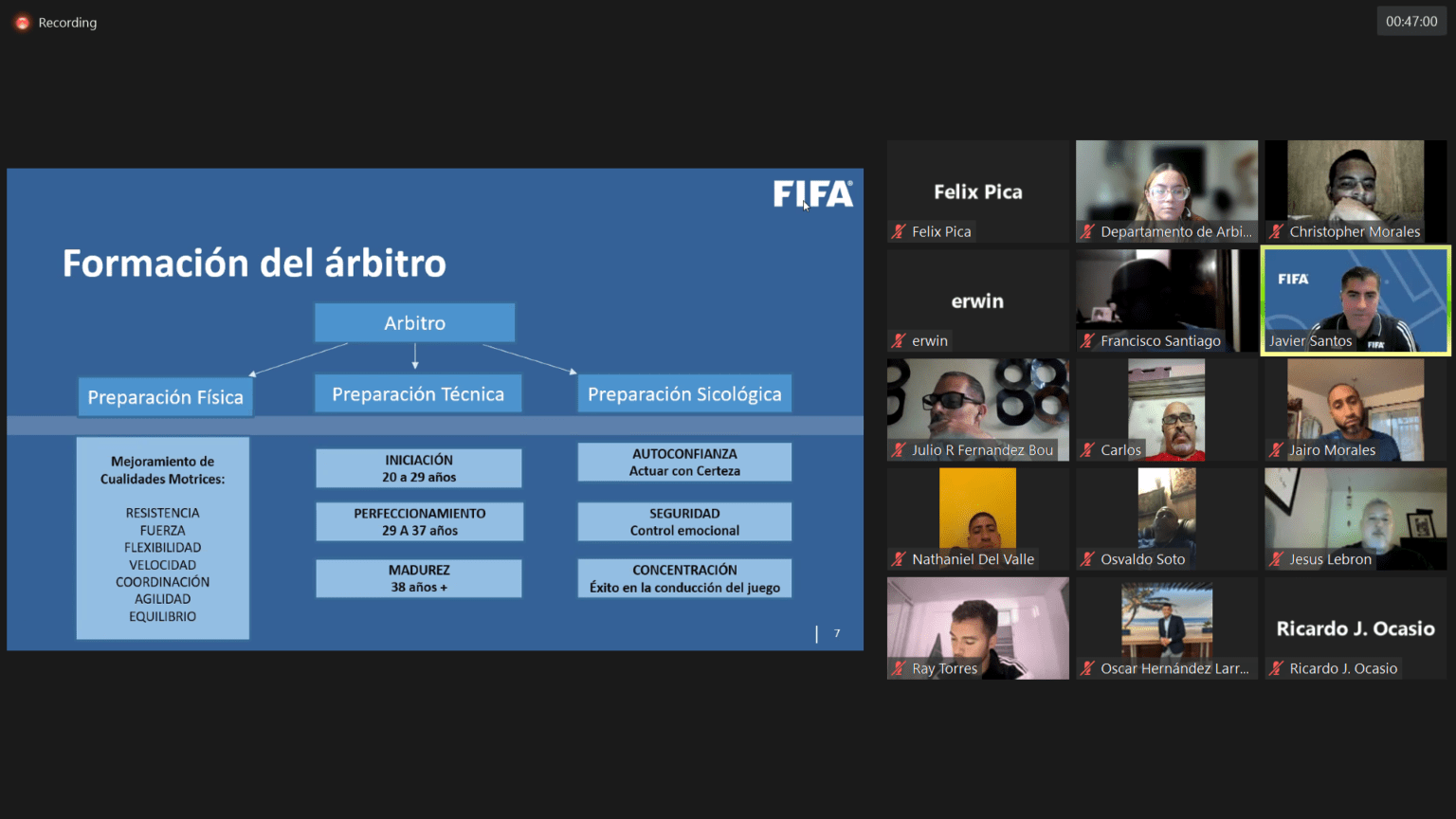Click Christopher Morales' muted mic icon

point(1277,231)
